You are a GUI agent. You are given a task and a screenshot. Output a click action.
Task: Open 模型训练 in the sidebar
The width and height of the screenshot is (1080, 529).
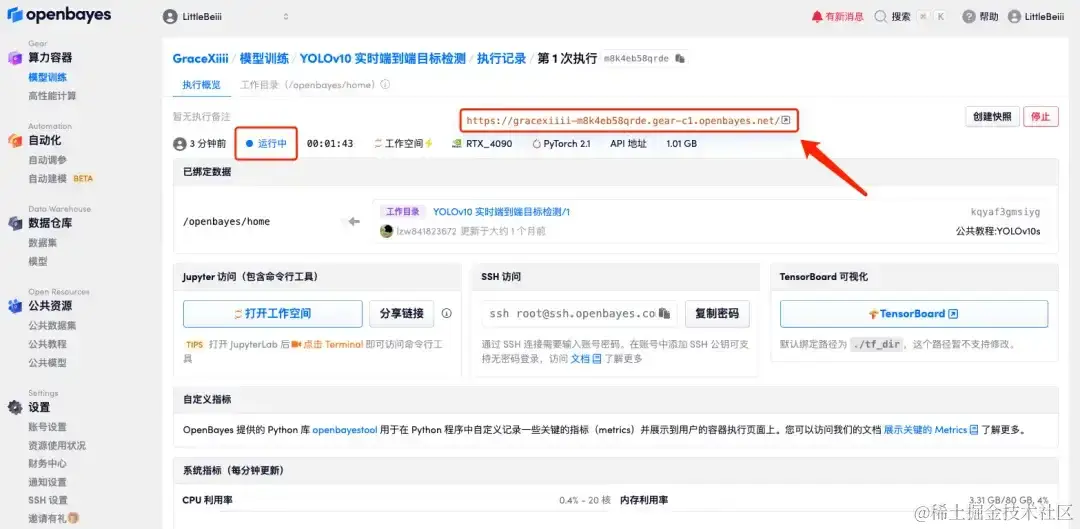click(48, 77)
